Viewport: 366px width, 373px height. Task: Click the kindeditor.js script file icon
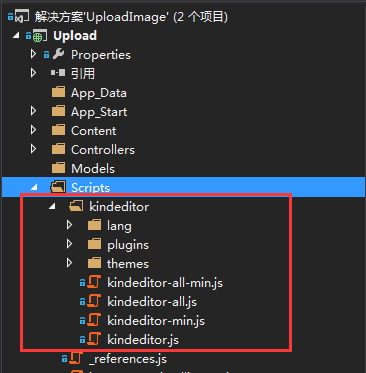click(94, 340)
